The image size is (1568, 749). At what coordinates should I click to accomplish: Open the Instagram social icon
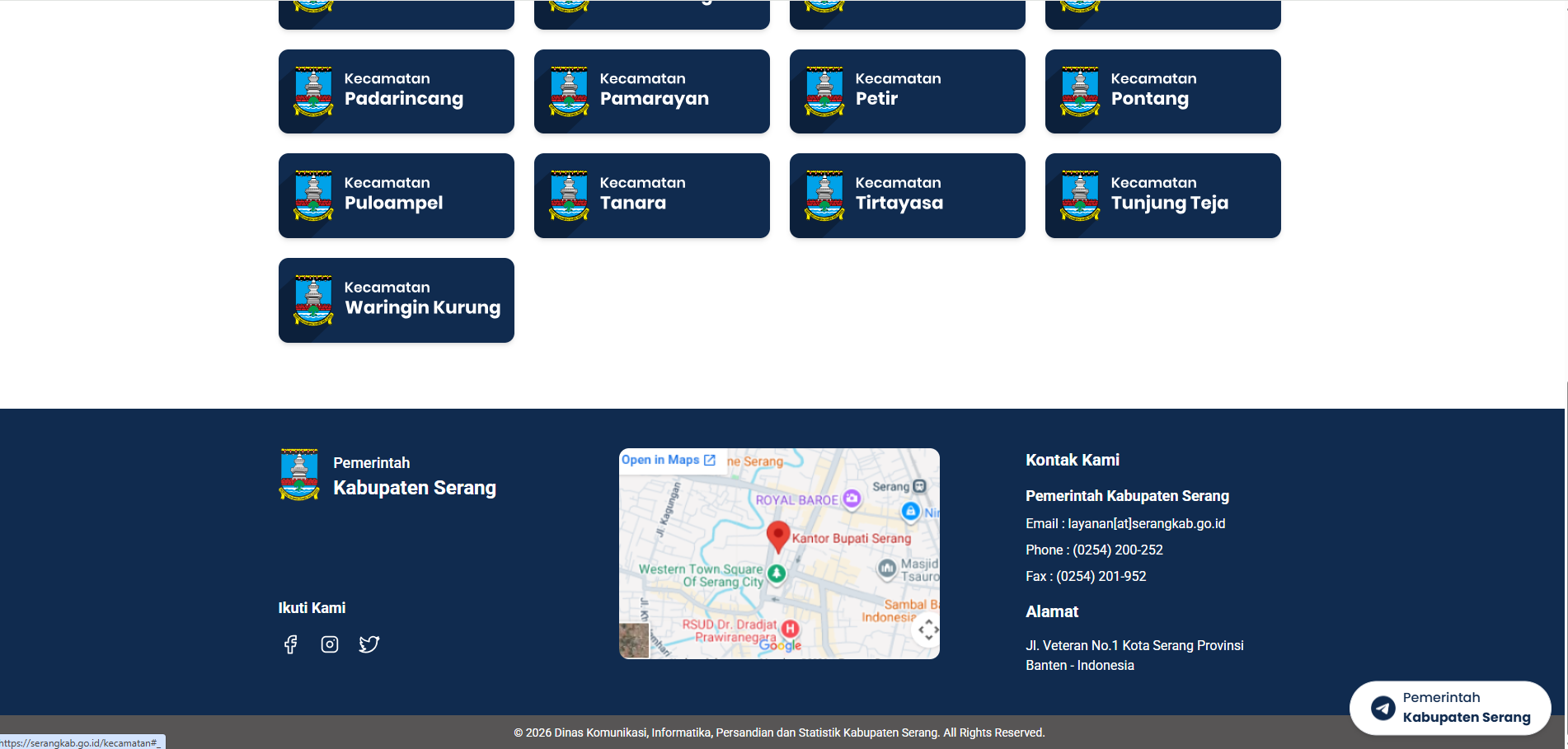click(330, 644)
